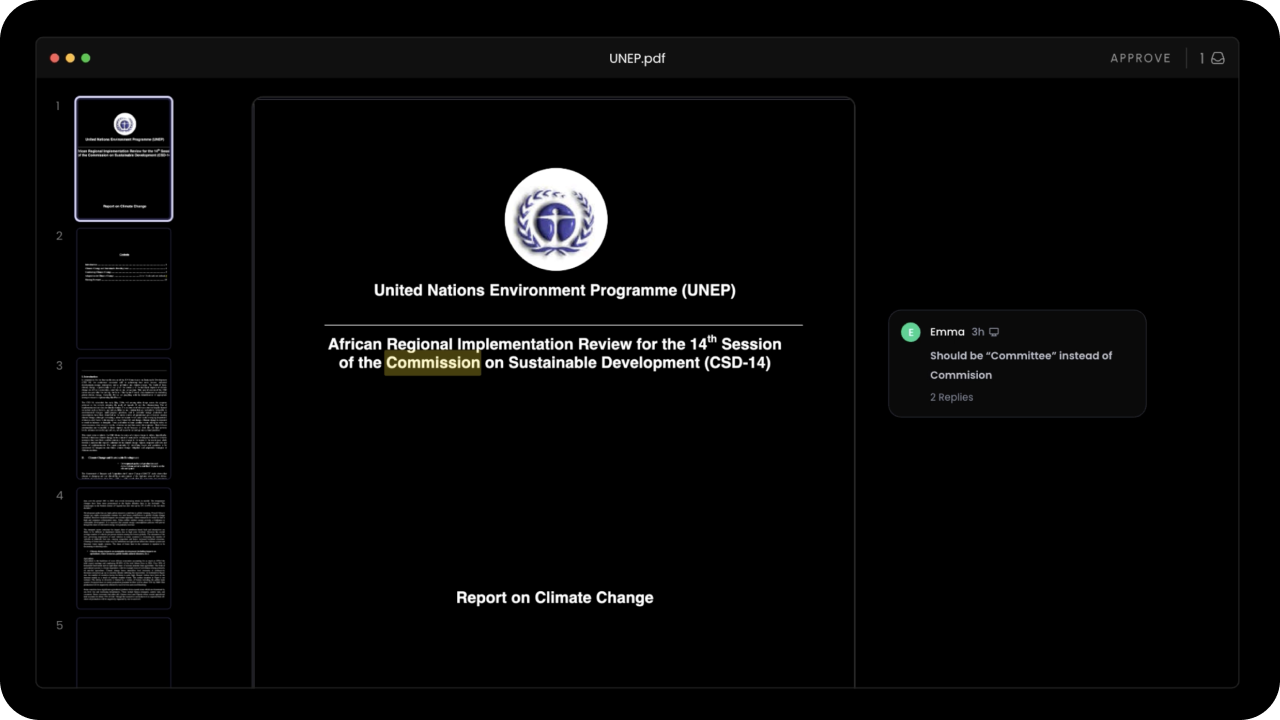1280x720 pixels.
Task: Click United Nations Environment Programme heading
Action: tap(555, 290)
